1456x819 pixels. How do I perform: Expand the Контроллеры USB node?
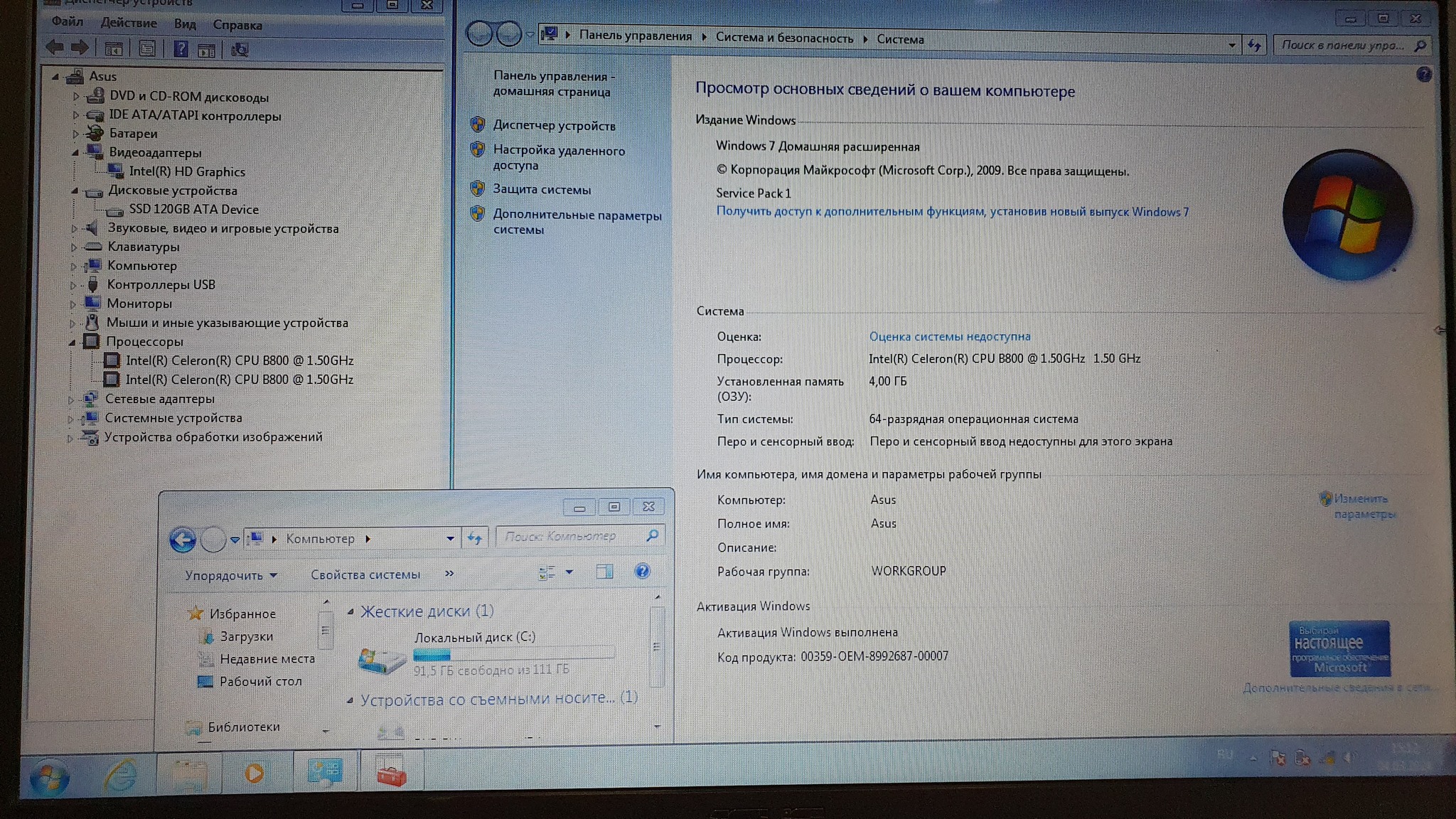[73, 286]
